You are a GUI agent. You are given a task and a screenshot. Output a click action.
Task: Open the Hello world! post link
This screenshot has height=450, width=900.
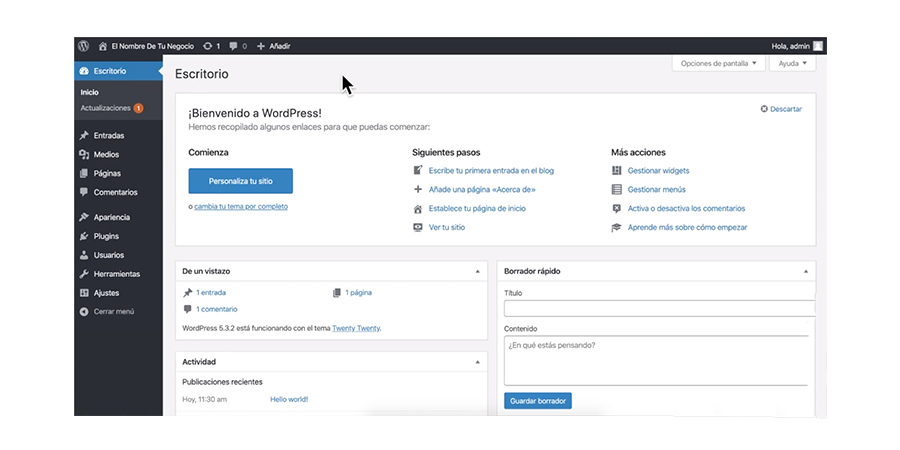(x=289, y=399)
